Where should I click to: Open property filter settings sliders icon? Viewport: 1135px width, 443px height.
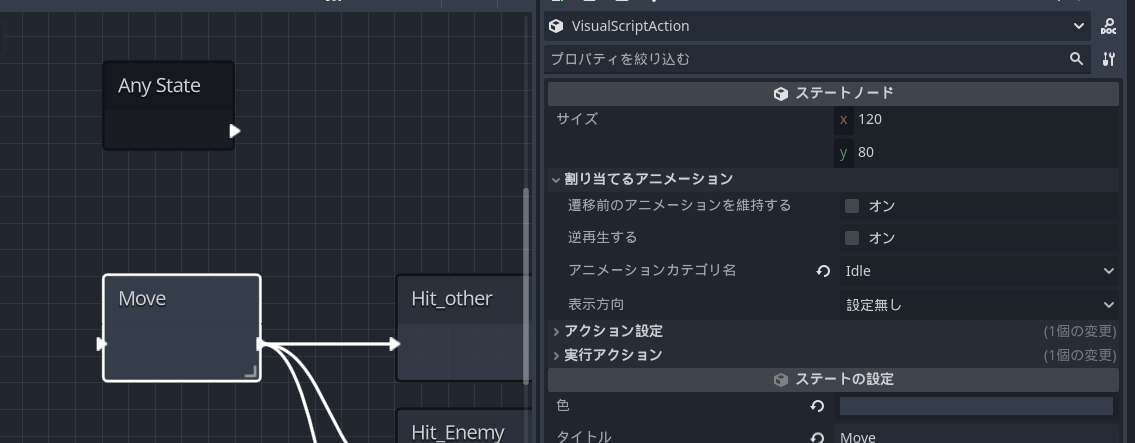point(1108,59)
